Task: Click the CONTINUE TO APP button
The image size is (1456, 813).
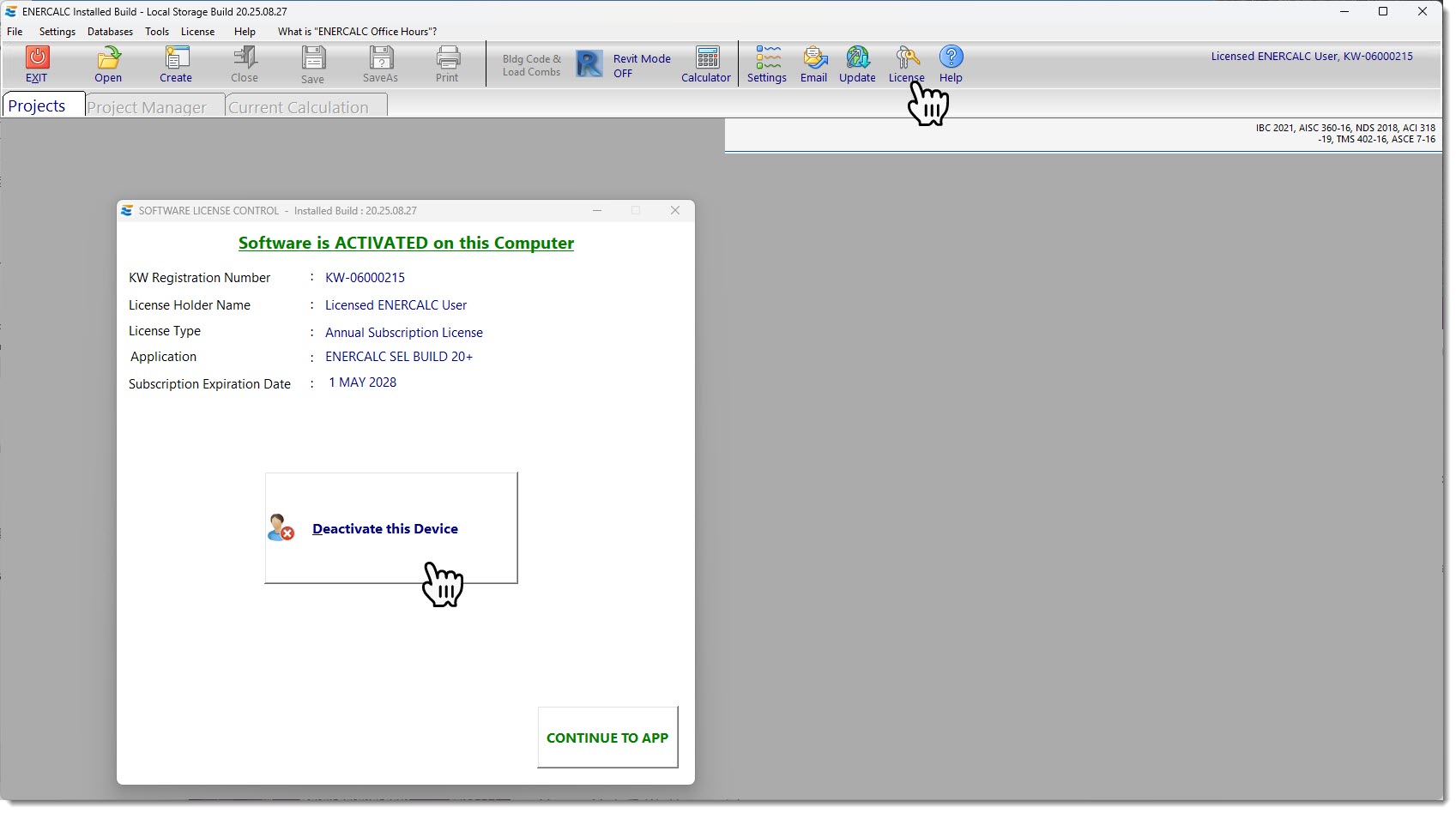Action: (x=607, y=738)
